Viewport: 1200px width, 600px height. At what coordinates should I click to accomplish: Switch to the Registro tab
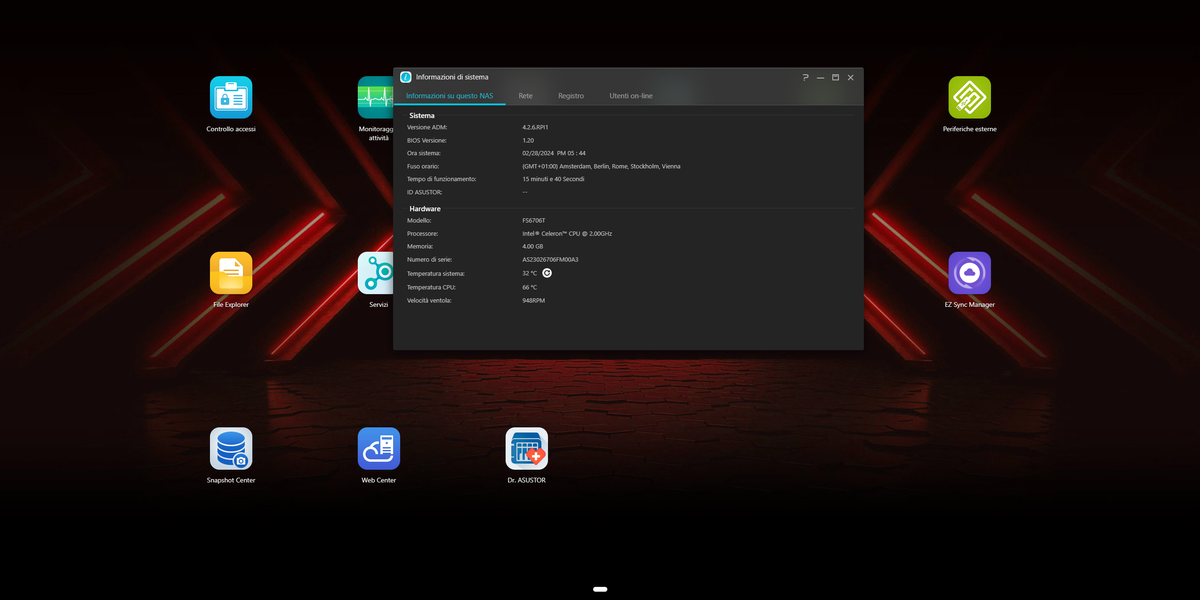point(571,96)
